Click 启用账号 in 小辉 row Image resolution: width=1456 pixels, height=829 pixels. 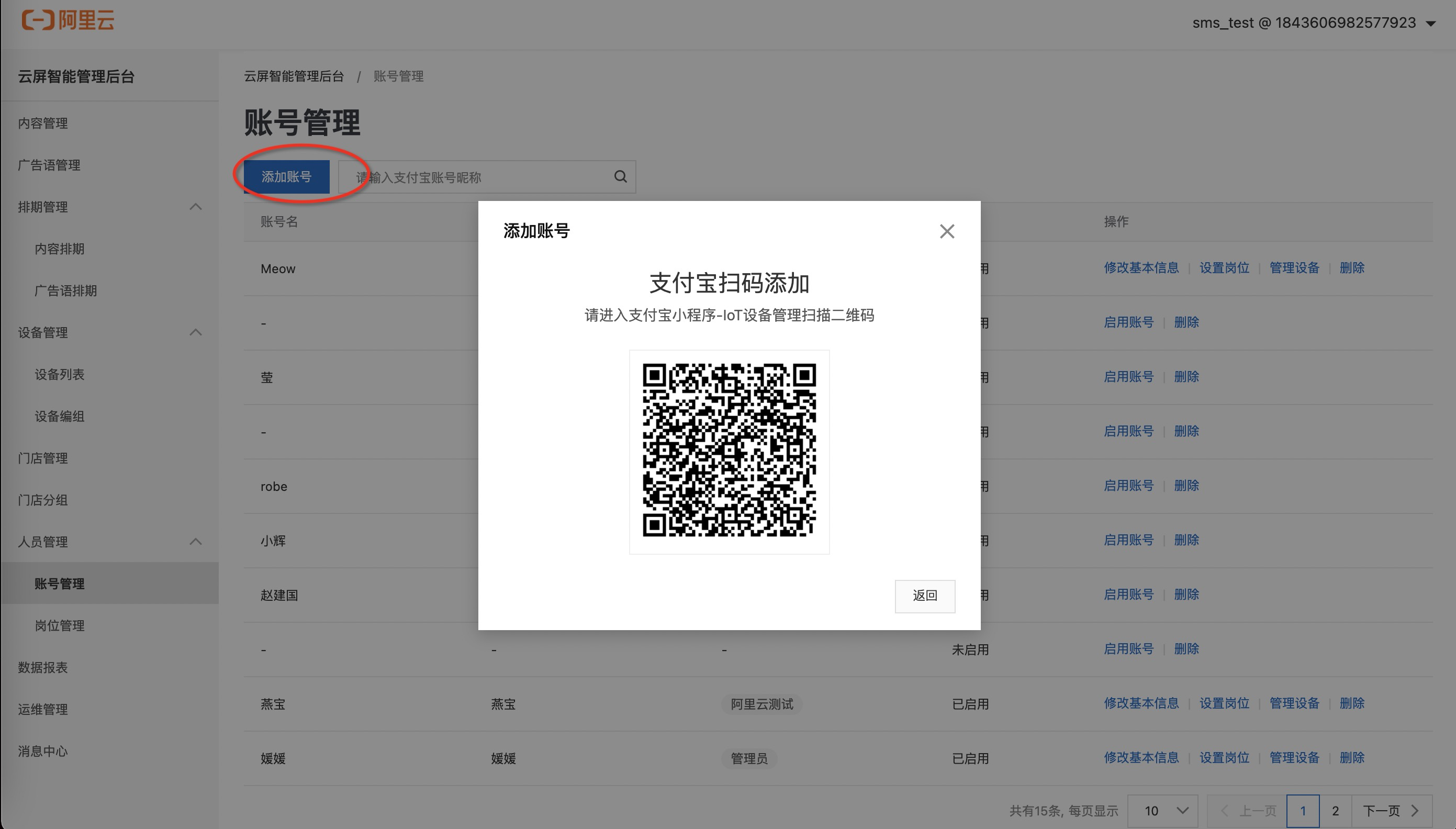[x=1128, y=540]
